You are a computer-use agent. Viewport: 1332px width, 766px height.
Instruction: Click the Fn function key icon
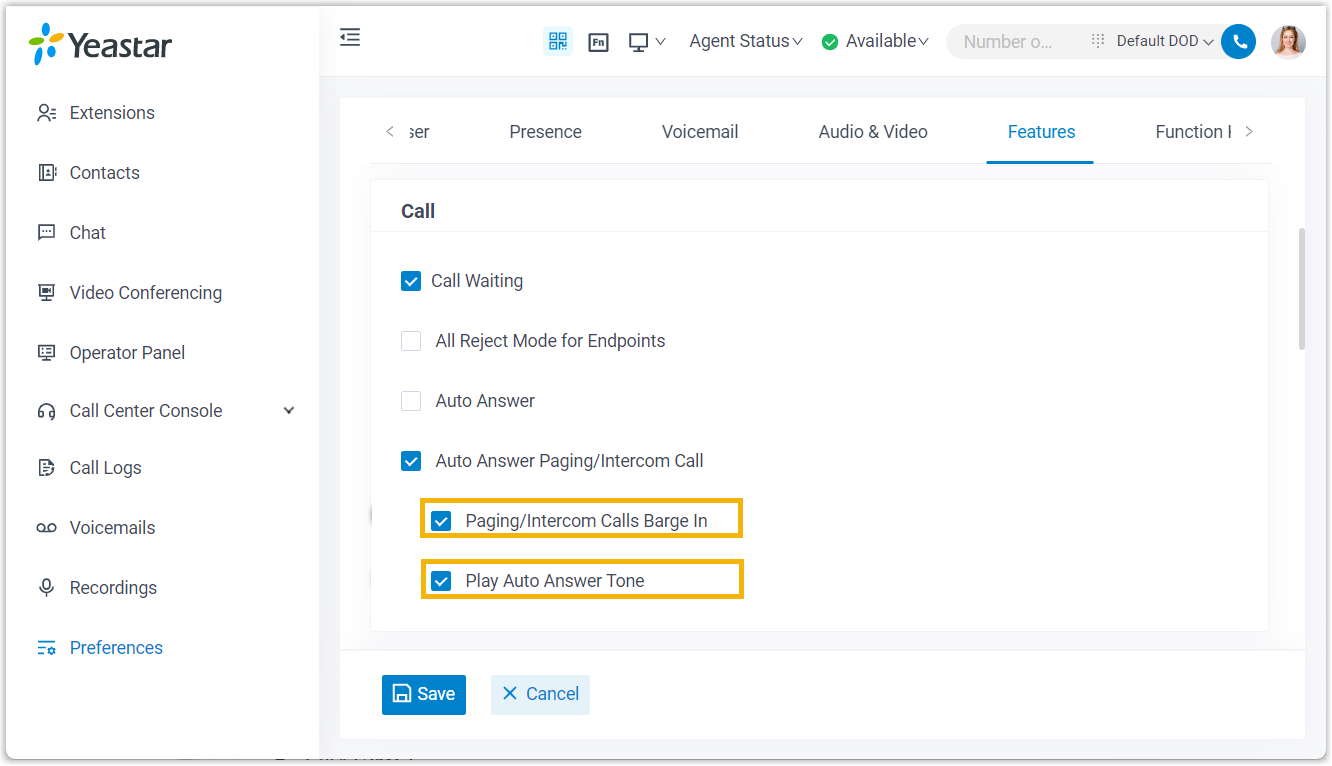pos(598,42)
